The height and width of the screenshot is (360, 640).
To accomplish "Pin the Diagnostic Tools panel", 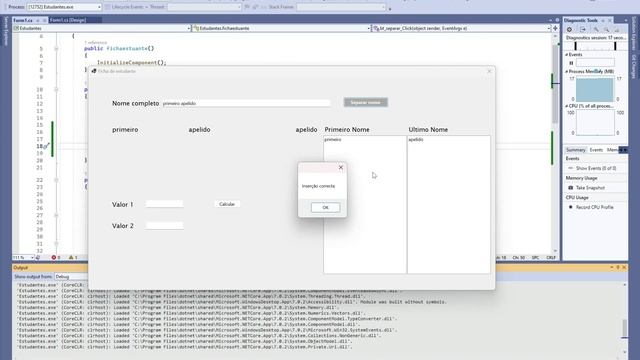I will click(x=603, y=20).
